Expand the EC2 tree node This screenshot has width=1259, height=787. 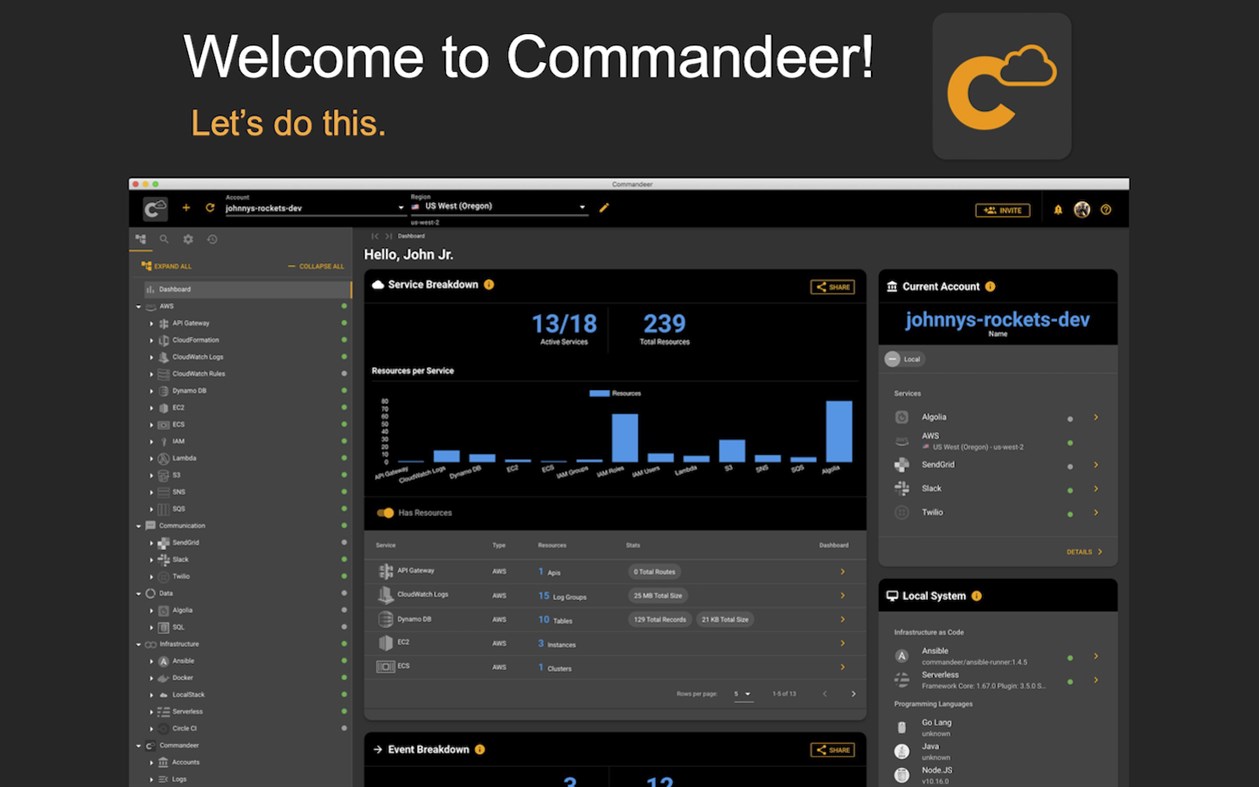tap(152, 408)
